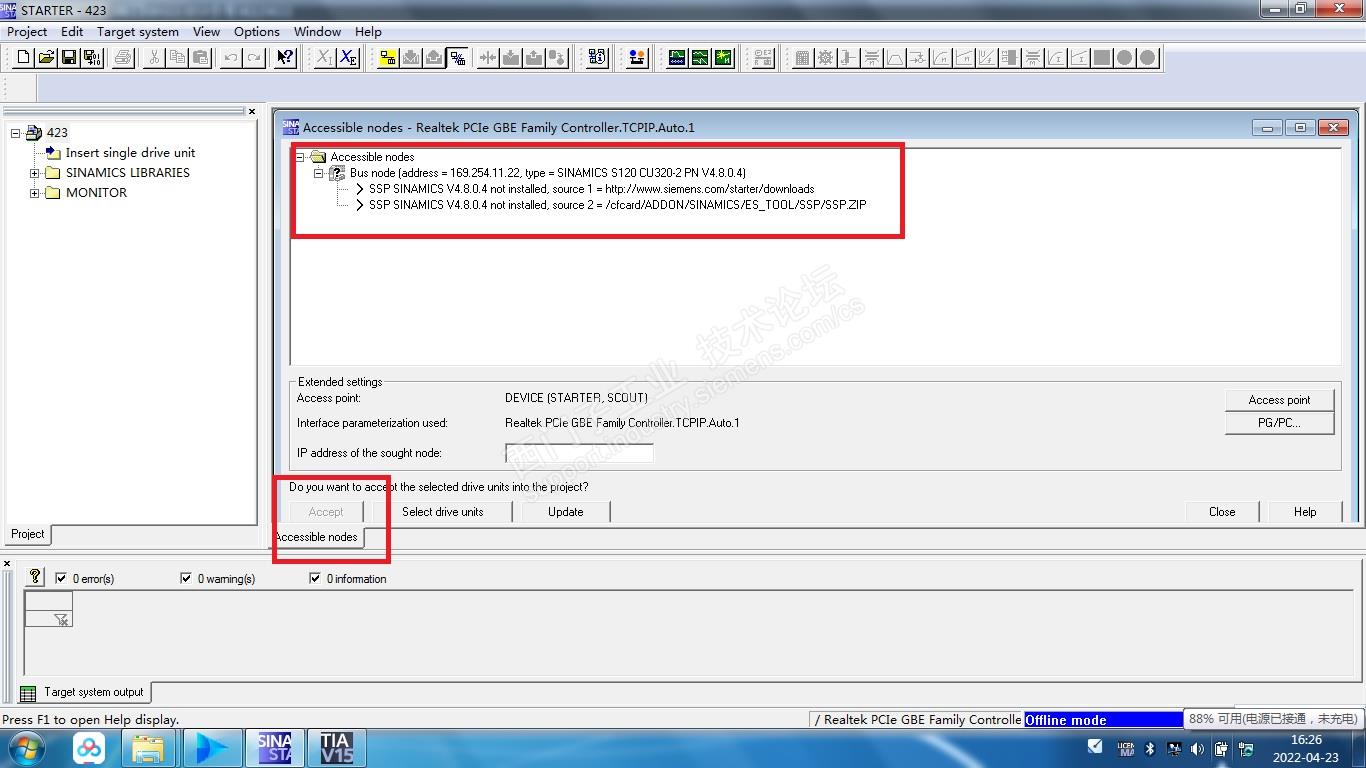Open the blue play arrow taskbar app
Screen dimensions: 1366x768
tap(211, 748)
